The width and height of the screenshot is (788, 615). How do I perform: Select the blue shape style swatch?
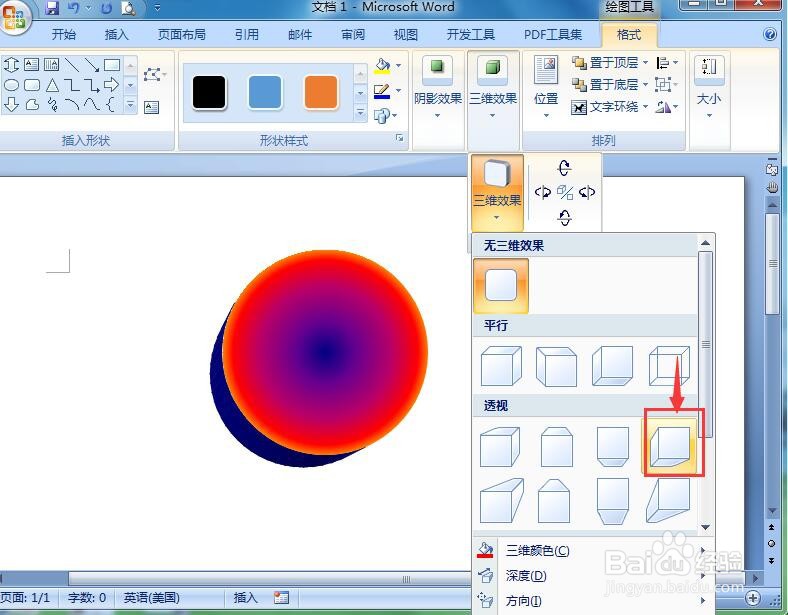tap(265, 92)
